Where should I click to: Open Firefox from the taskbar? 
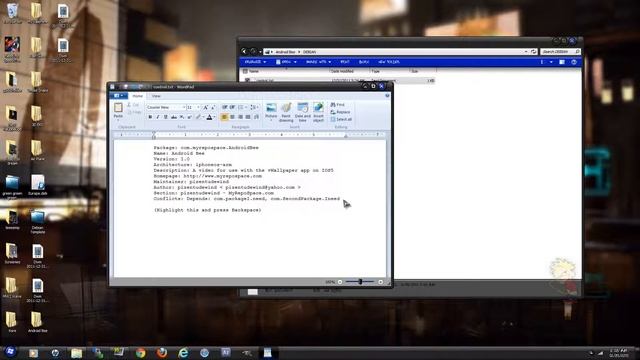tap(162, 353)
